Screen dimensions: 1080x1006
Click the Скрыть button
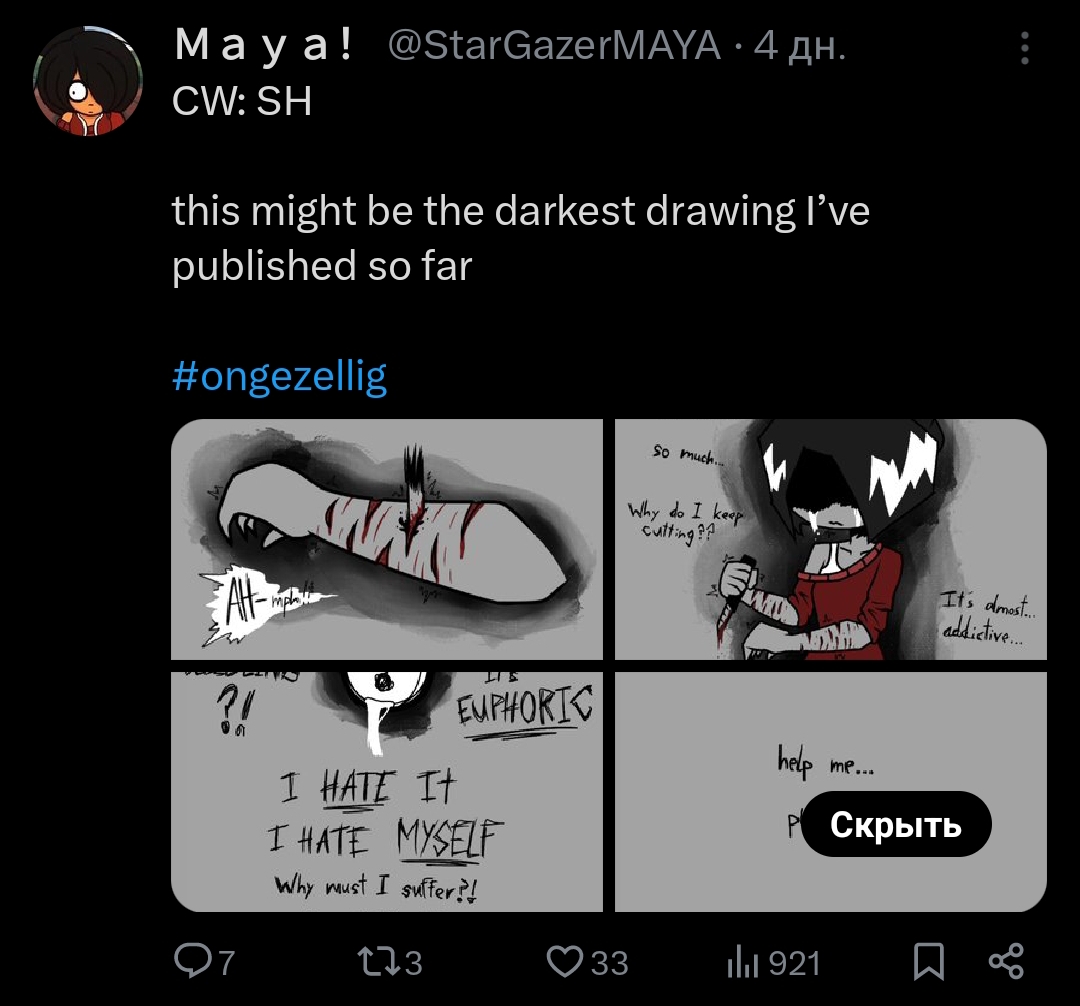point(895,824)
